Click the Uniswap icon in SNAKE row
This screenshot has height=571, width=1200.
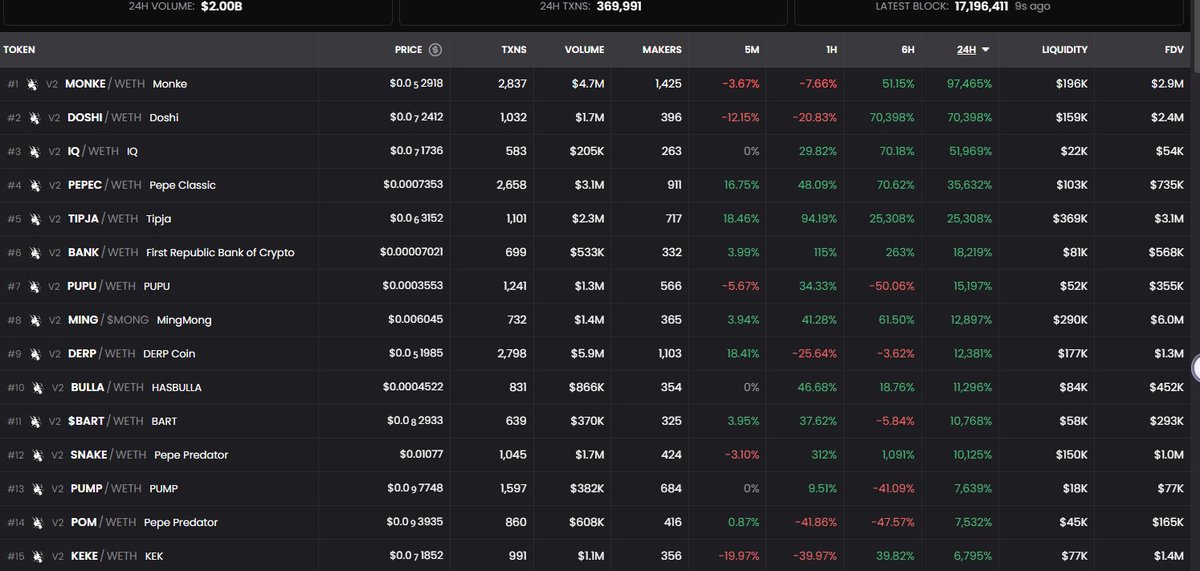37,455
